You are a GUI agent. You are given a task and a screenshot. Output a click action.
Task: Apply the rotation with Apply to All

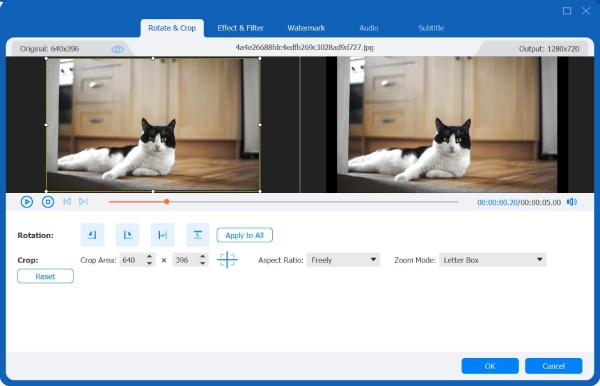pyautogui.click(x=245, y=235)
